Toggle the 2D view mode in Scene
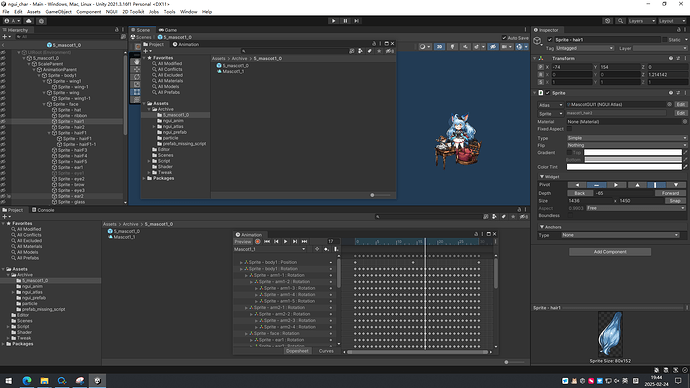The width and height of the screenshot is (690, 388). click(x=439, y=47)
